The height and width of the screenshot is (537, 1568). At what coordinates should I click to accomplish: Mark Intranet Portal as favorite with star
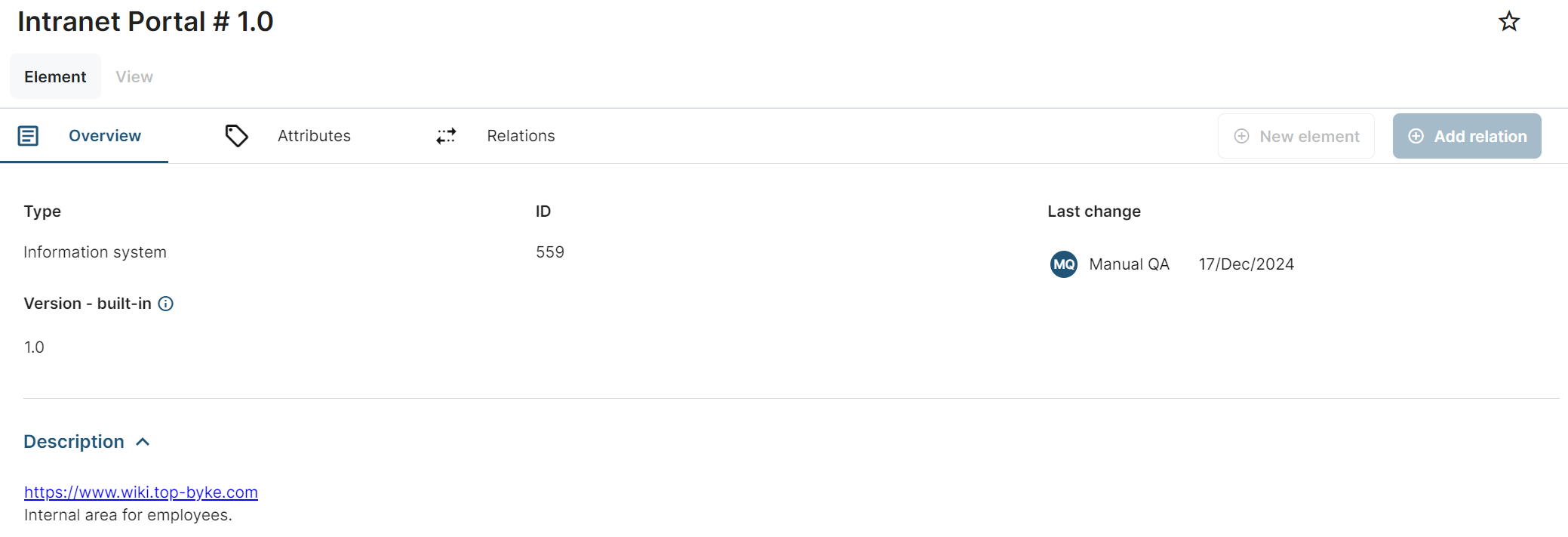(1508, 21)
